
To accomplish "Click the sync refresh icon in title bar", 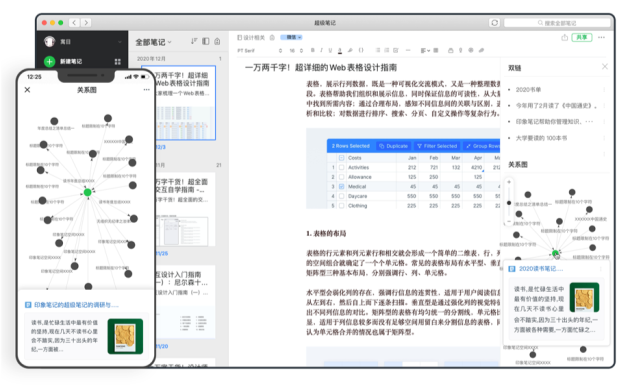I will pyautogui.click(x=495, y=22).
